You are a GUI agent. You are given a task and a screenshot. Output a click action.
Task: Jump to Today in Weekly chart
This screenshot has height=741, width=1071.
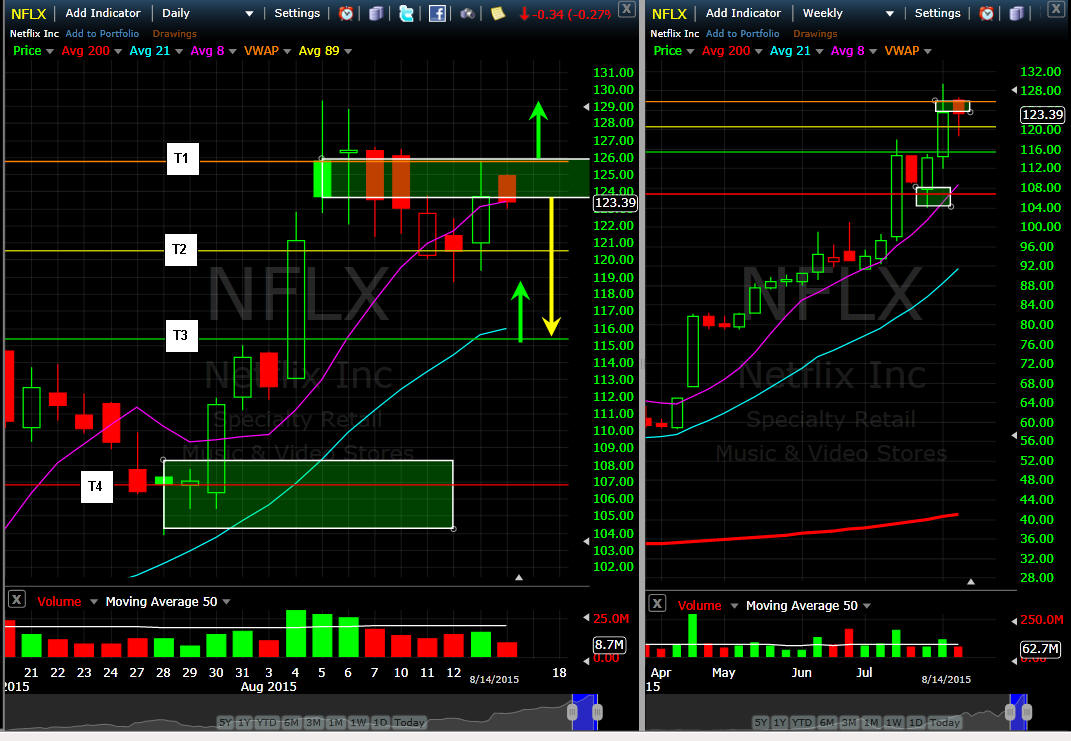(945, 723)
